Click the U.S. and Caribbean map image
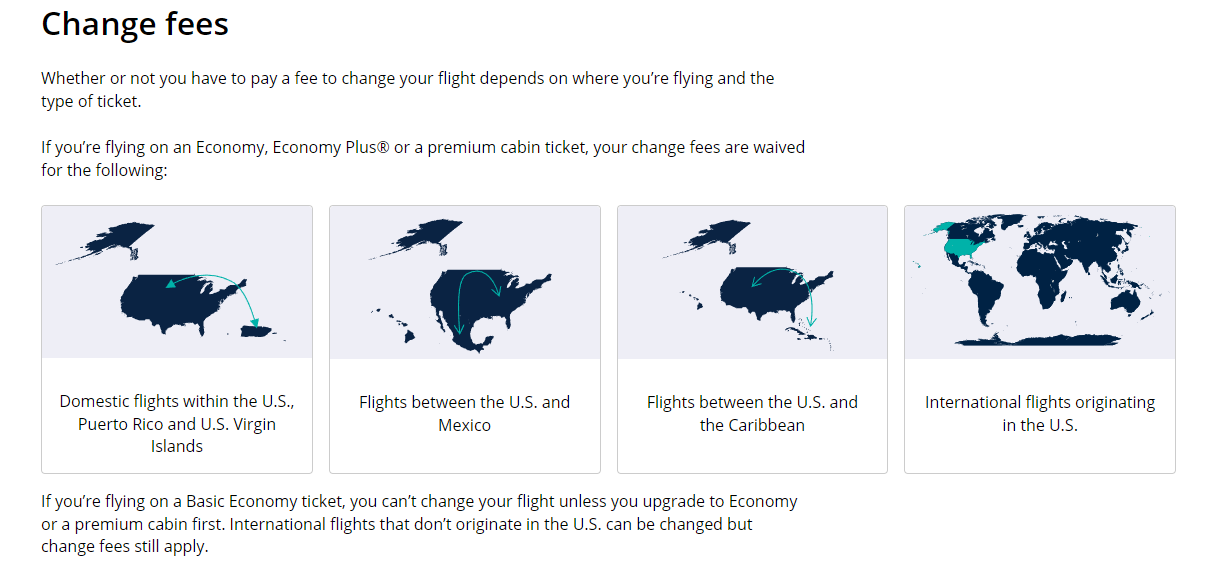Image resolution: width=1205 pixels, height=571 pixels. [x=752, y=282]
